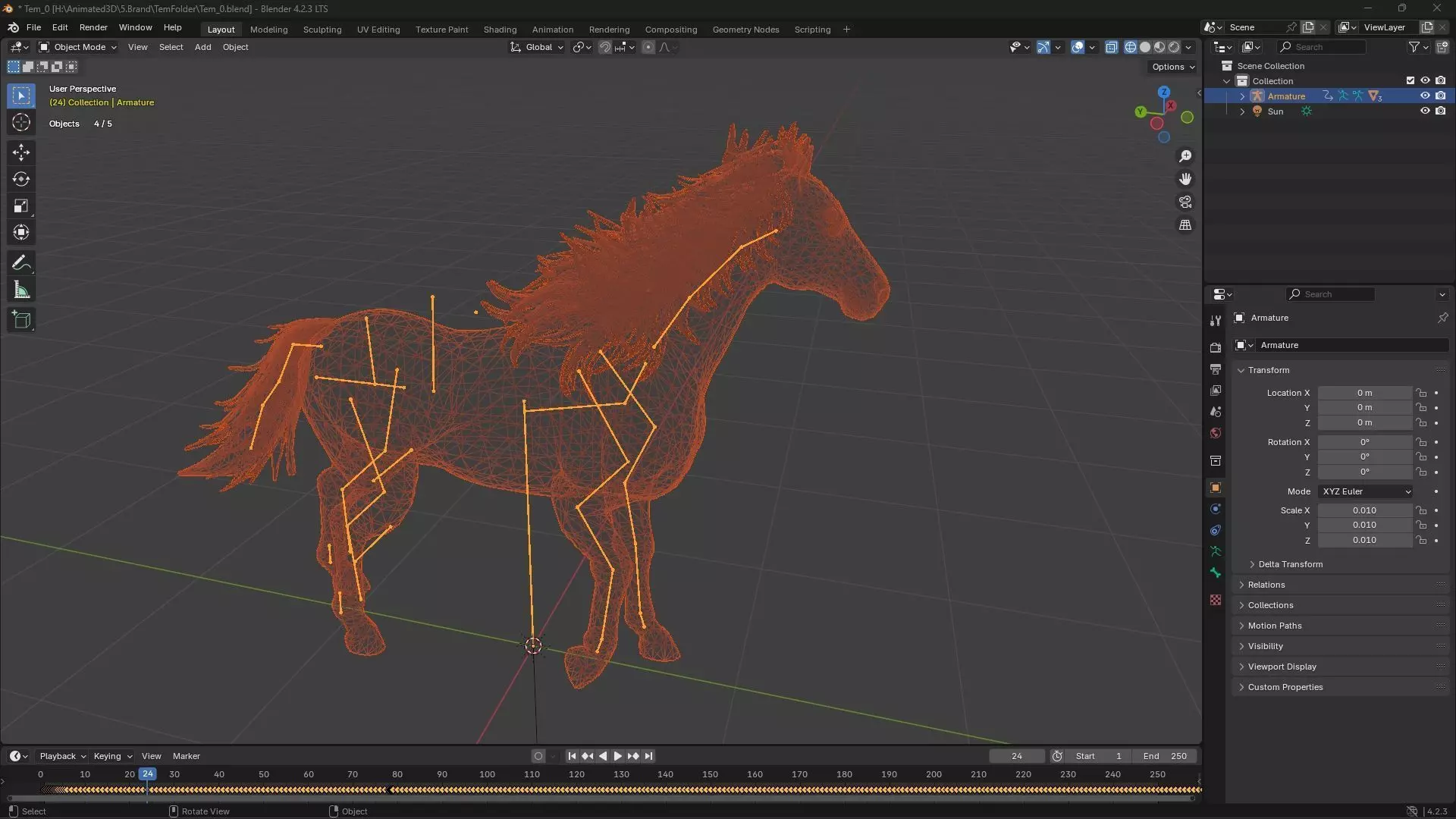Screen dimensions: 1456x819
Task: Click the Pan view hand icon
Action: pyautogui.click(x=1185, y=179)
